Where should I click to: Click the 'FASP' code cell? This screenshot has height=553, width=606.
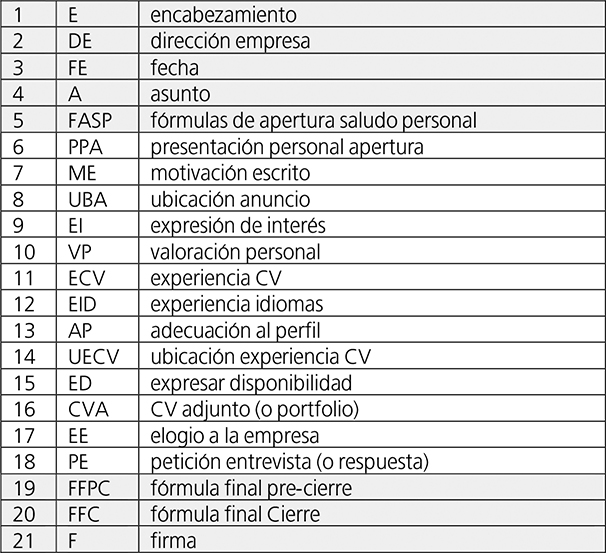point(89,120)
